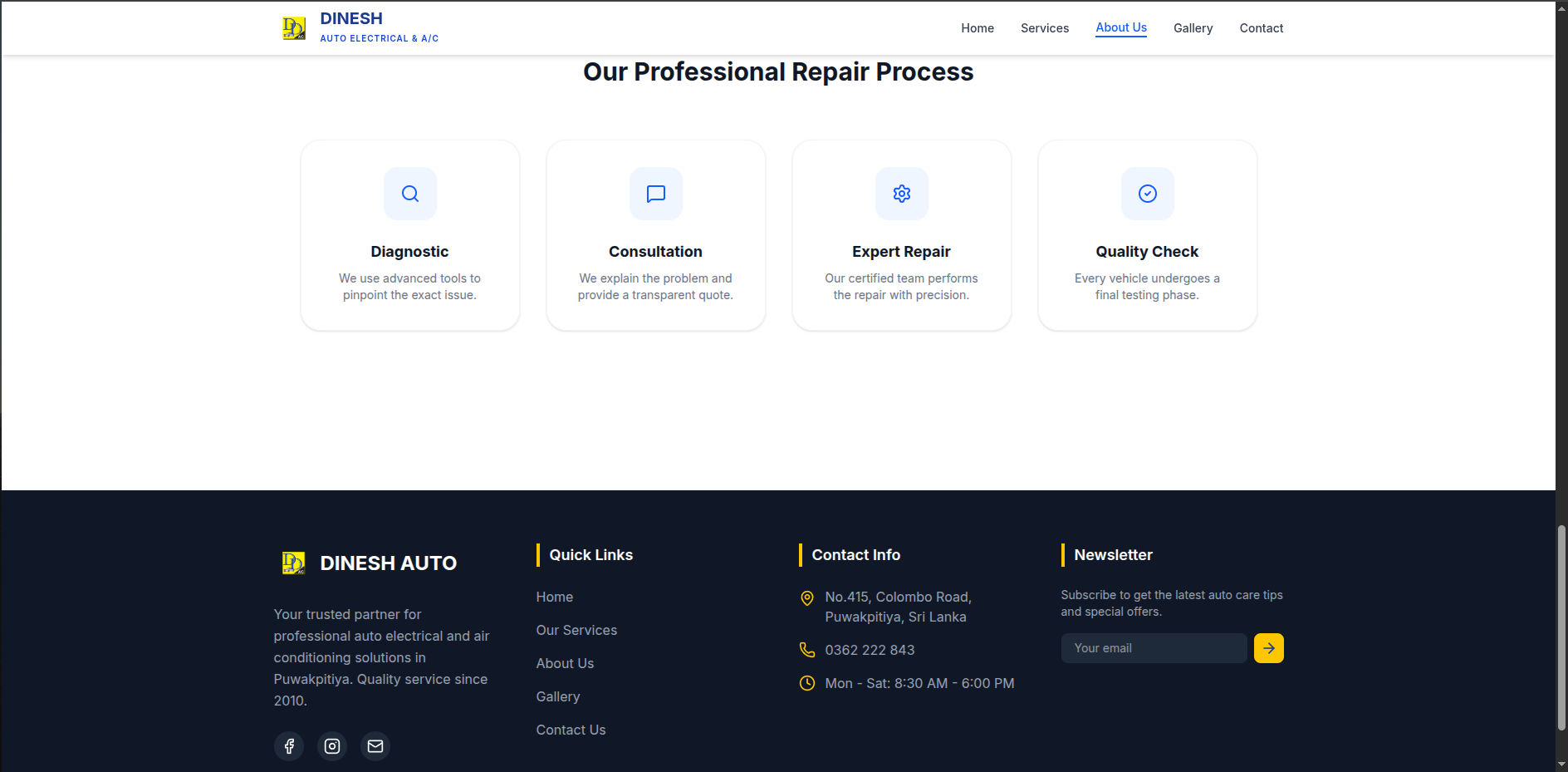Click Our Professional Repair Process heading
The height and width of the screenshot is (772, 1568).
click(x=778, y=72)
